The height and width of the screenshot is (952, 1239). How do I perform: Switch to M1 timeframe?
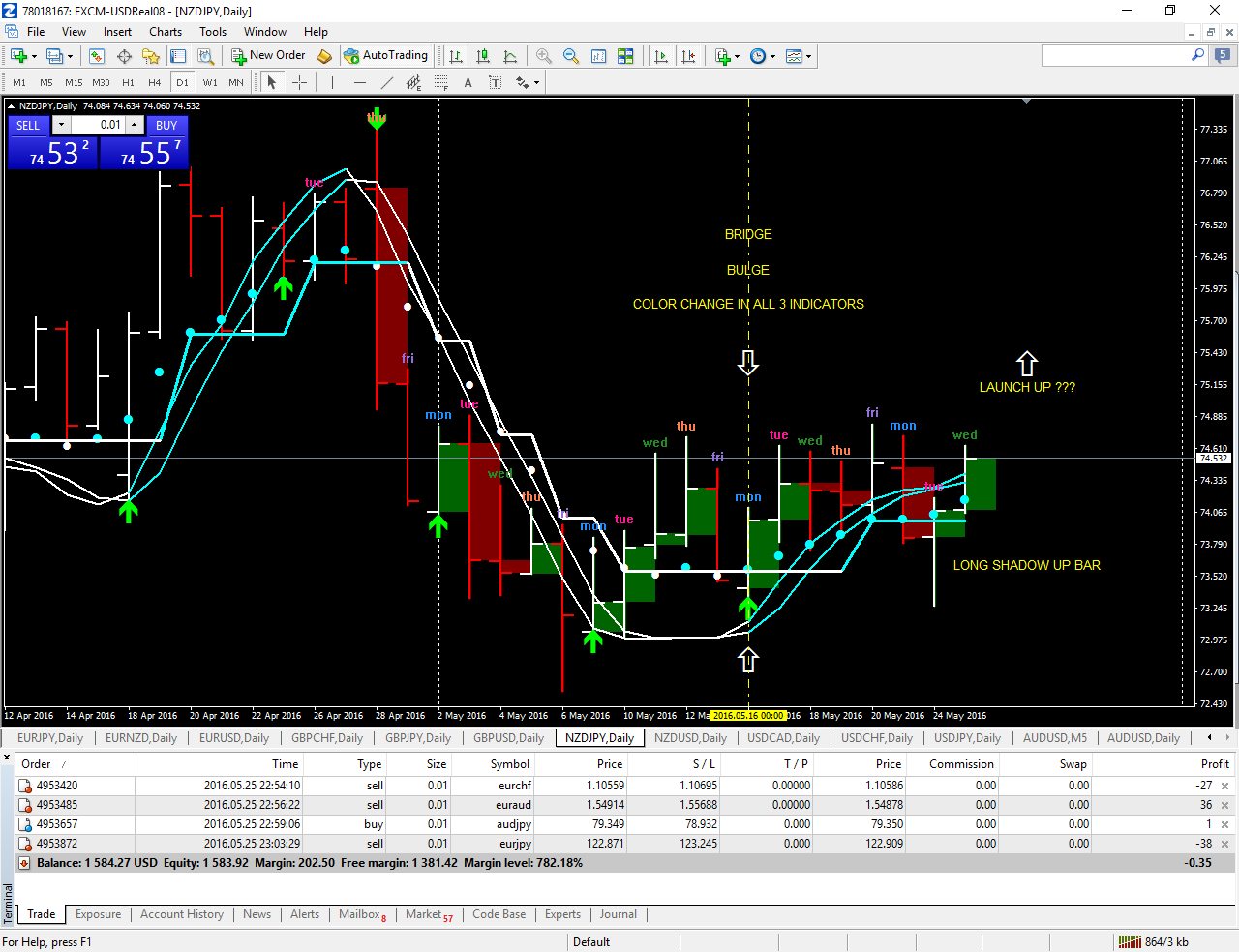19,82
